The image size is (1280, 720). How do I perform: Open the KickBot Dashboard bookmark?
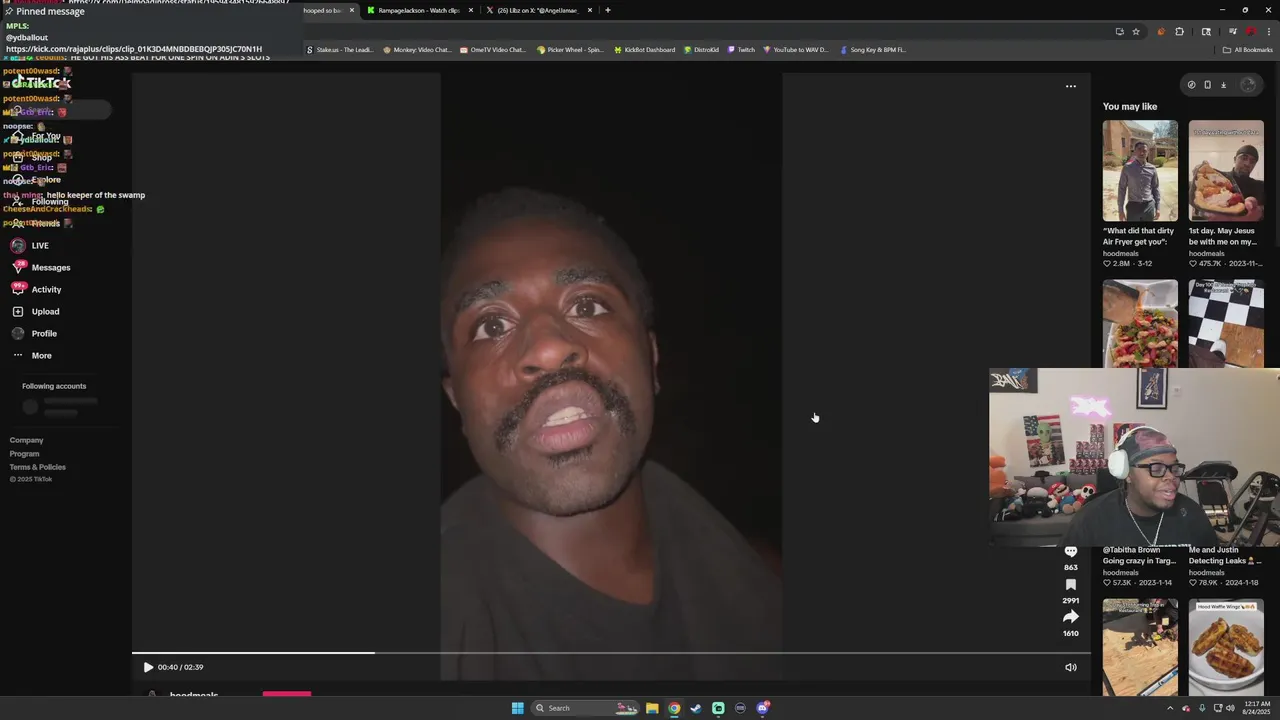(645, 50)
